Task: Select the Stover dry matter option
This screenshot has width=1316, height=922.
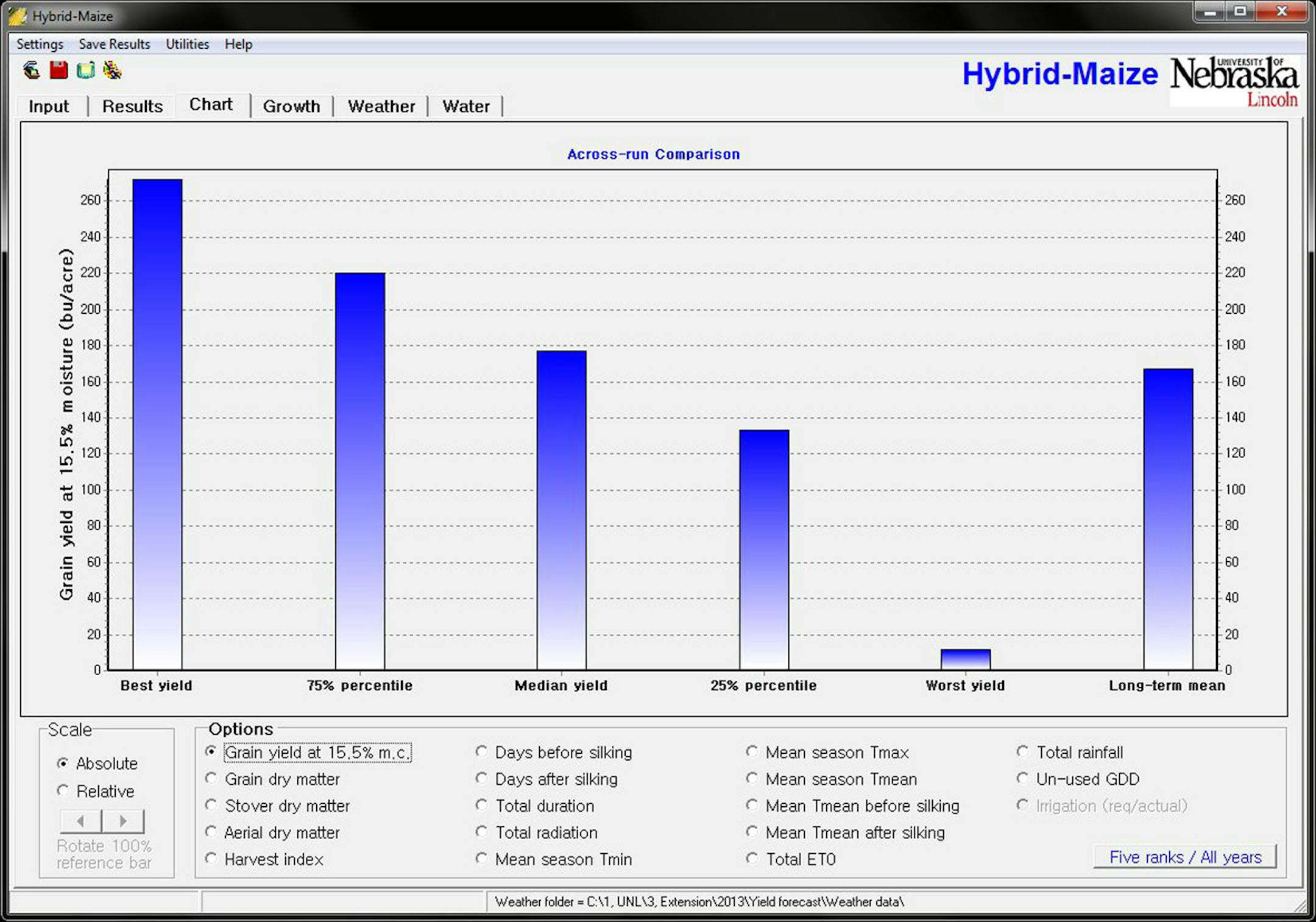Action: (x=278, y=806)
